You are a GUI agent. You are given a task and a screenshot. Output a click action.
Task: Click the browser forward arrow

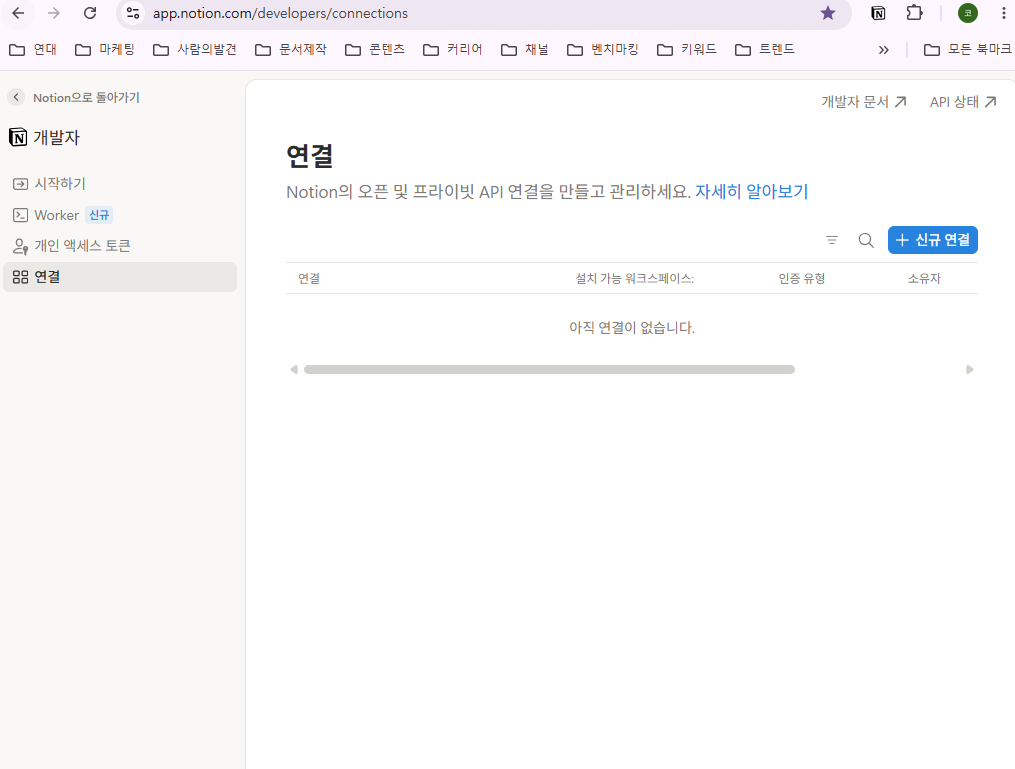[x=54, y=13]
